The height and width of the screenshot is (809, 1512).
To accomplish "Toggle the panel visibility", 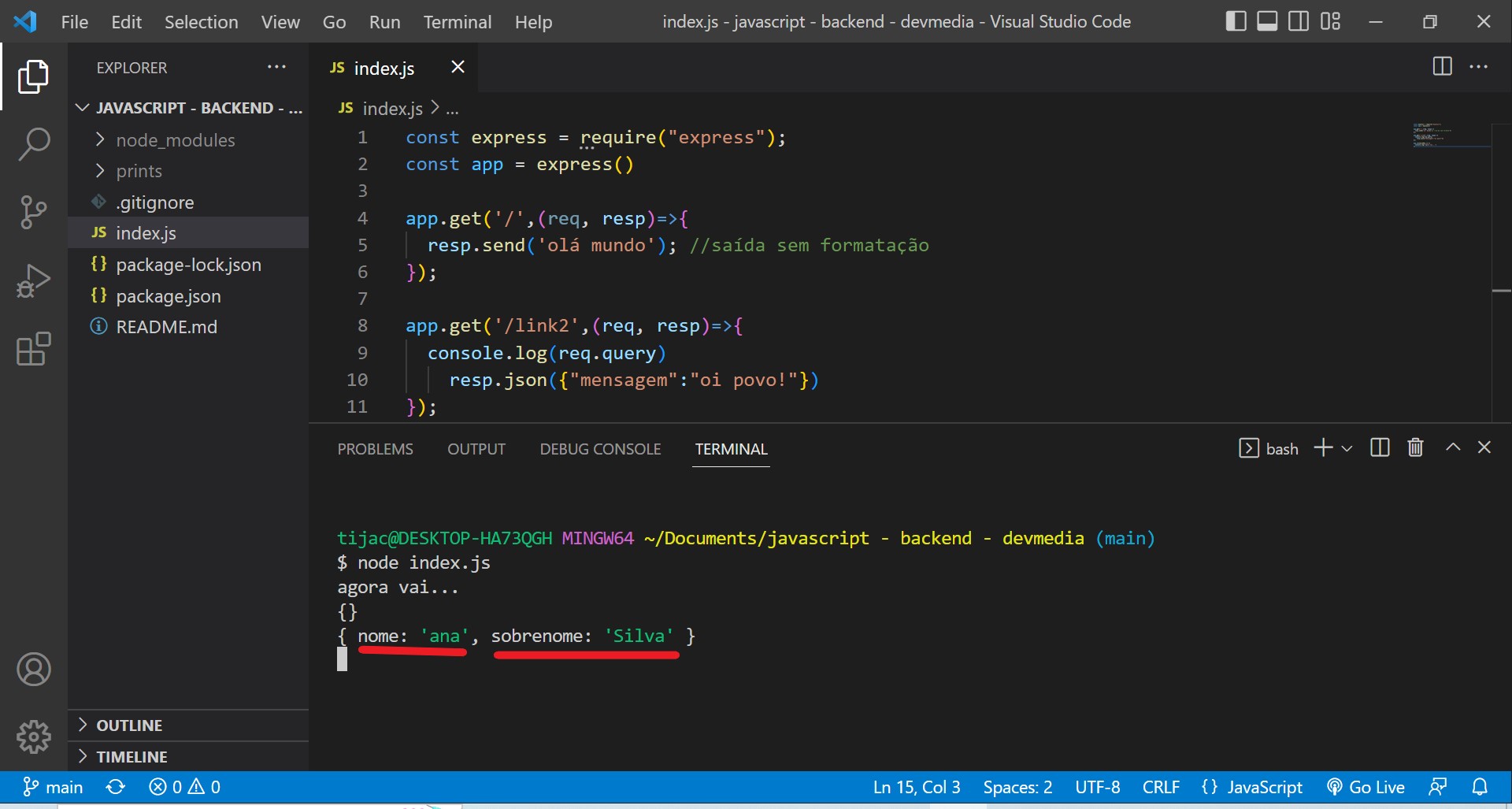I will [1267, 21].
